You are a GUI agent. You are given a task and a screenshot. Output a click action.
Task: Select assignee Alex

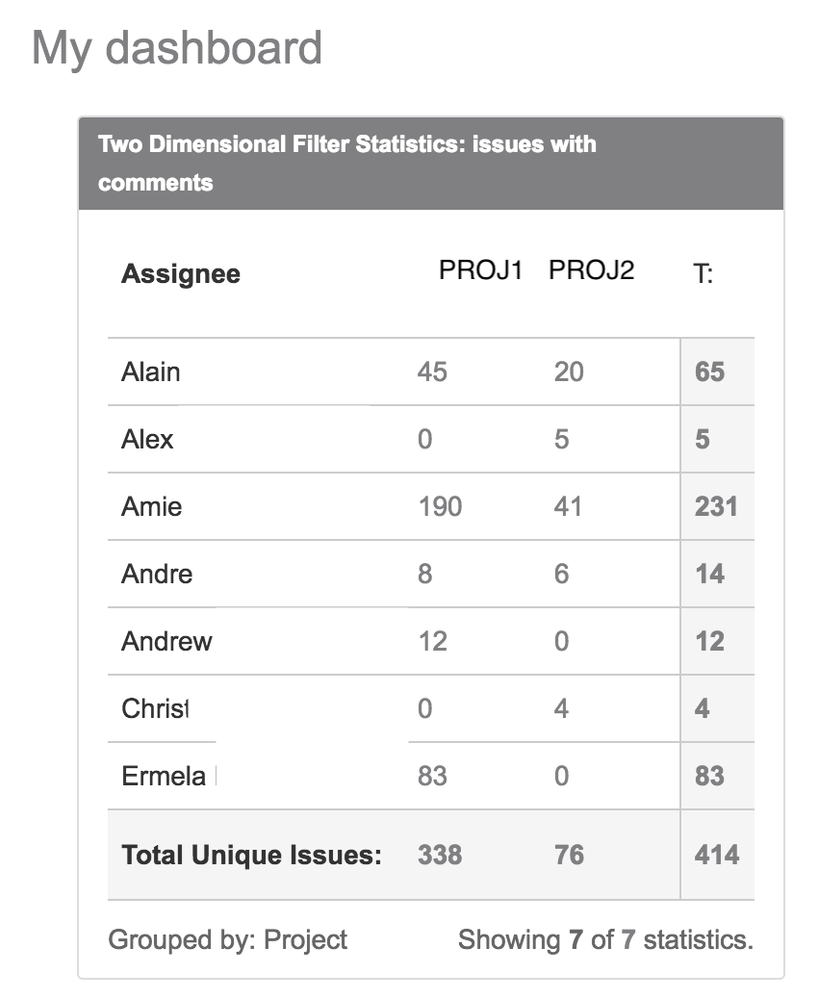point(147,439)
